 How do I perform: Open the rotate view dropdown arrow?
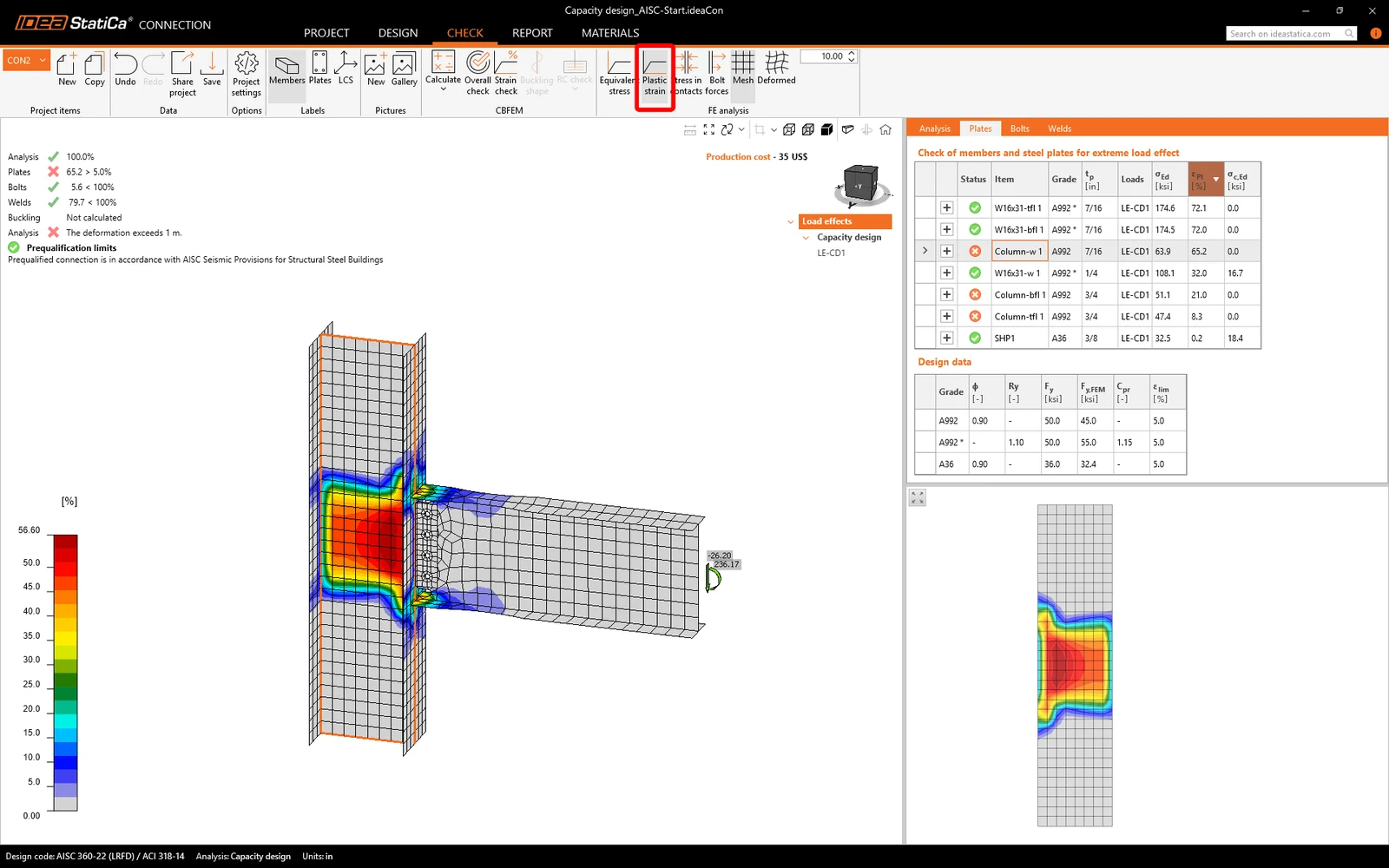click(x=741, y=129)
